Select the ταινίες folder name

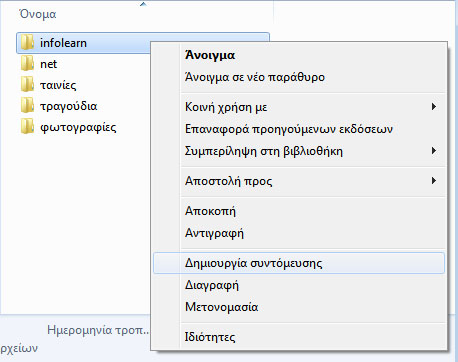58,85
